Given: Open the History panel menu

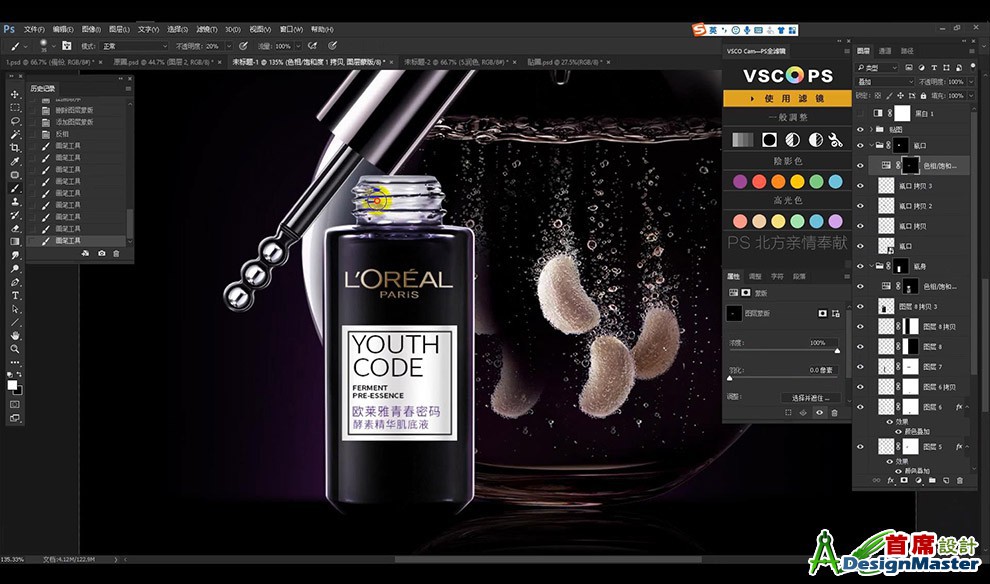Looking at the screenshot, I should (x=128, y=88).
